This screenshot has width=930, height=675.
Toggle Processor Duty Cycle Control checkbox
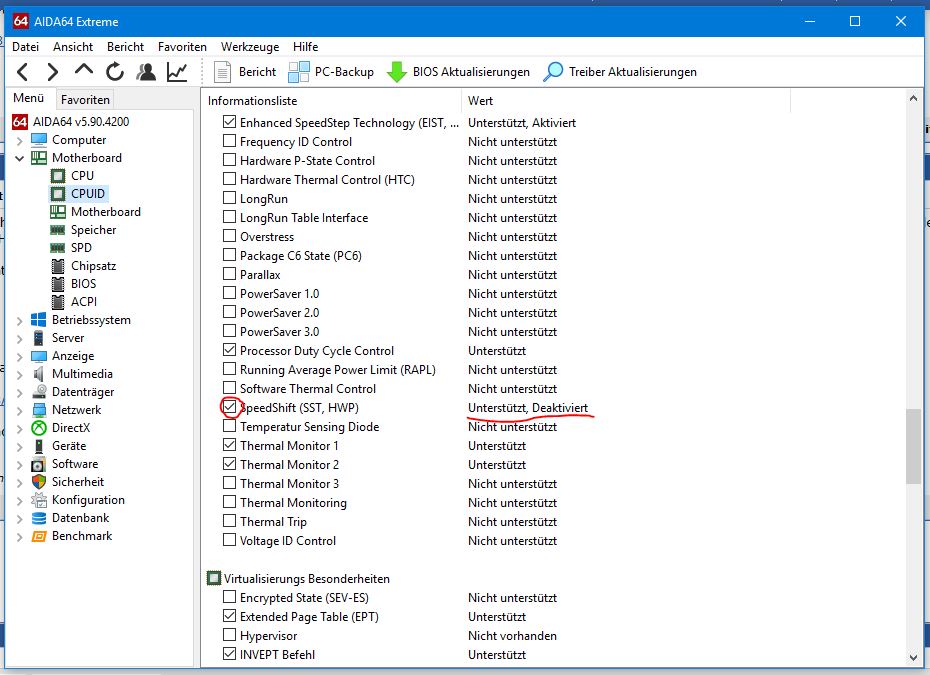[229, 350]
